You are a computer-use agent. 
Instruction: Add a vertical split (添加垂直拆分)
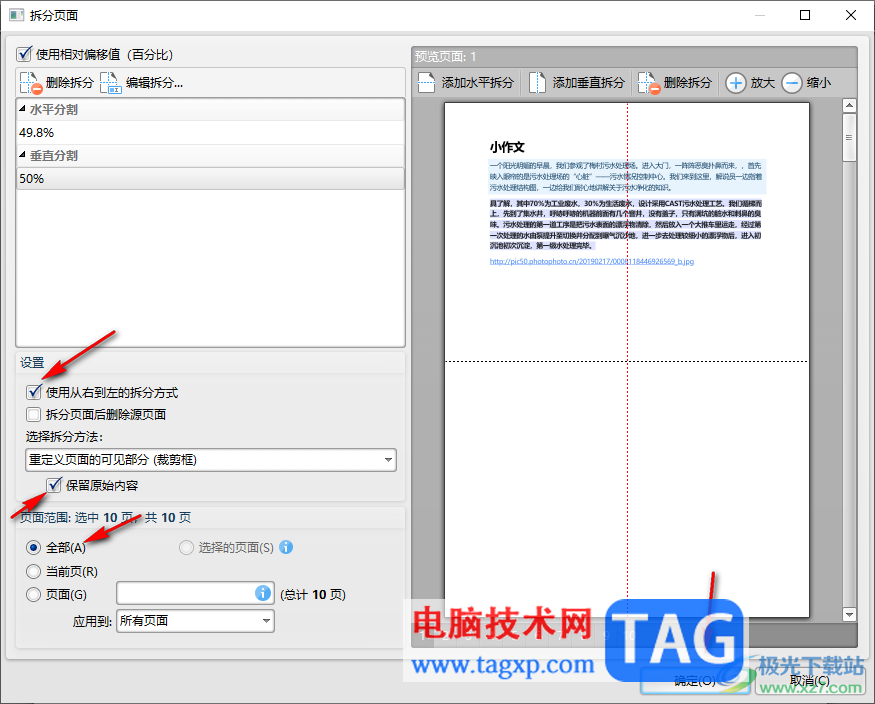577,83
